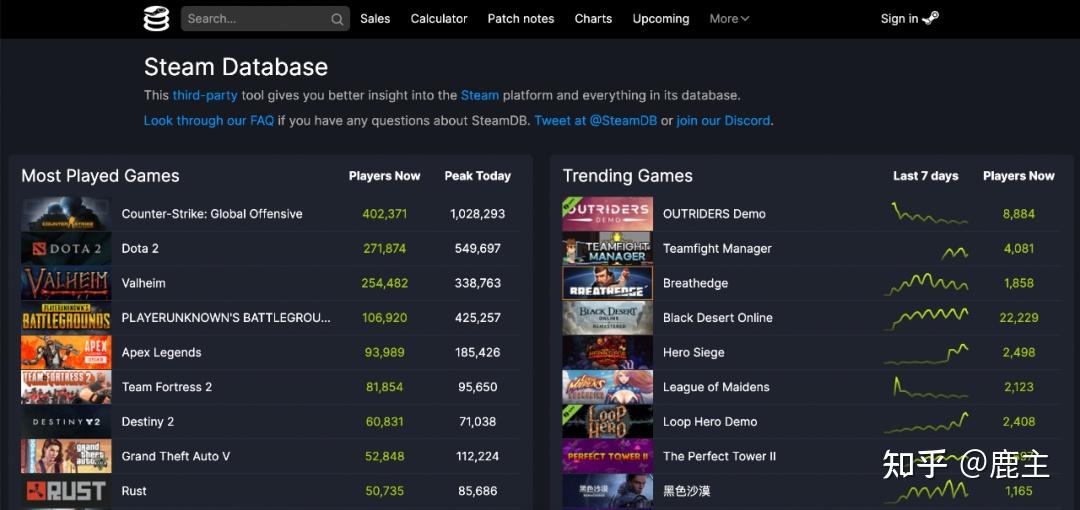This screenshot has width=1080, height=510.
Task: Click the Breathedge thumbnail
Action: tap(608, 283)
